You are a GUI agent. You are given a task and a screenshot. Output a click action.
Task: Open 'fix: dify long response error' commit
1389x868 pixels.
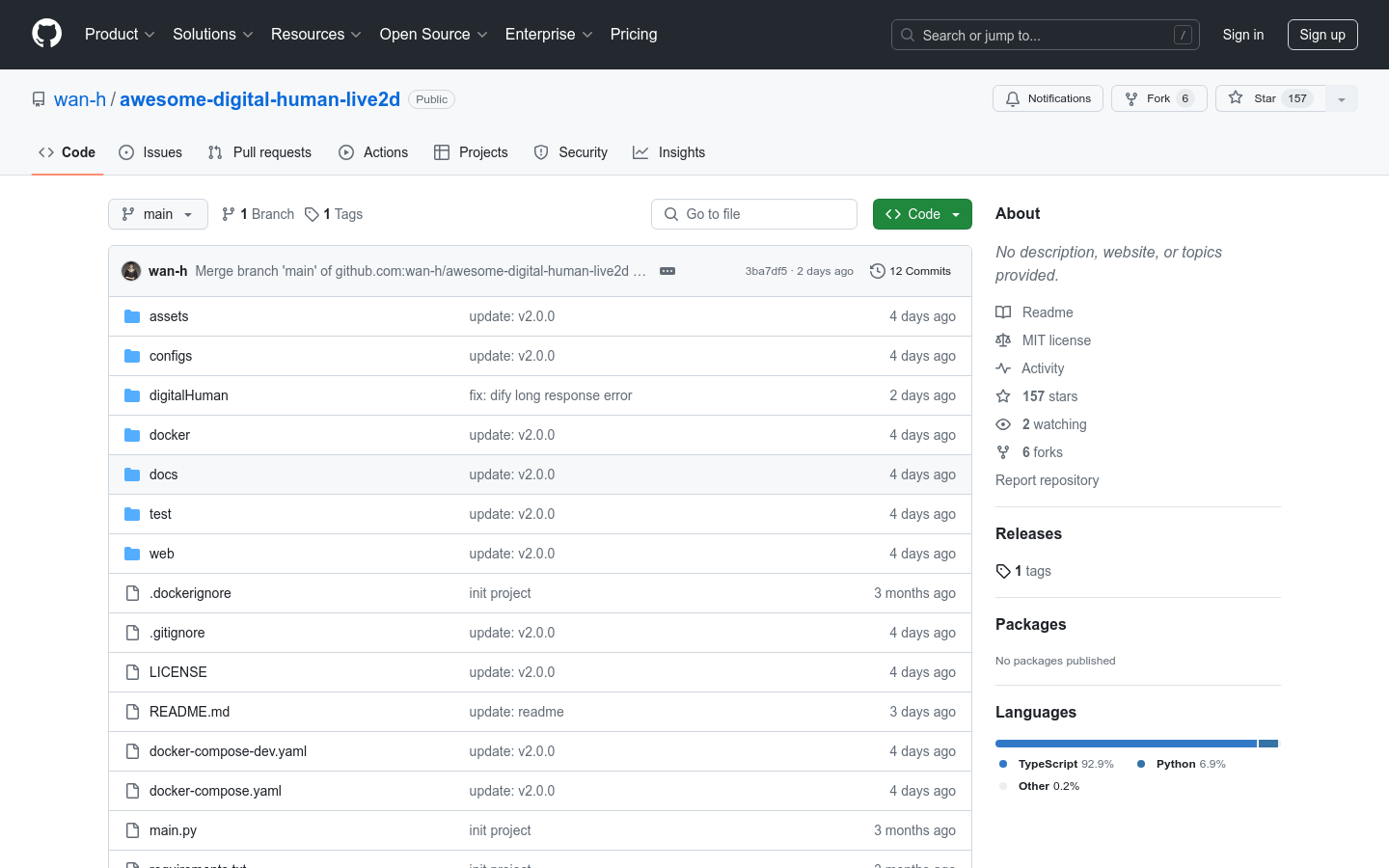(551, 395)
